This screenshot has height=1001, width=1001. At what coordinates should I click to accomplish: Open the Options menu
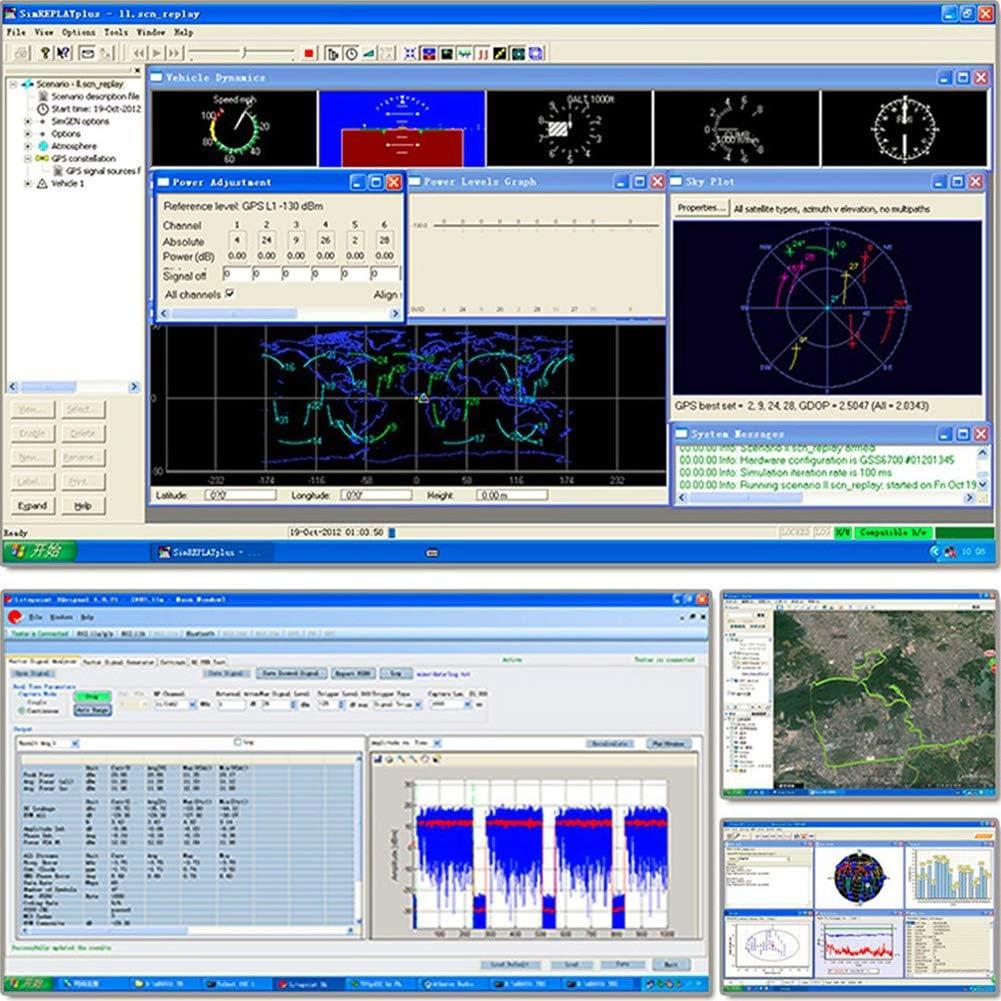[x=79, y=32]
